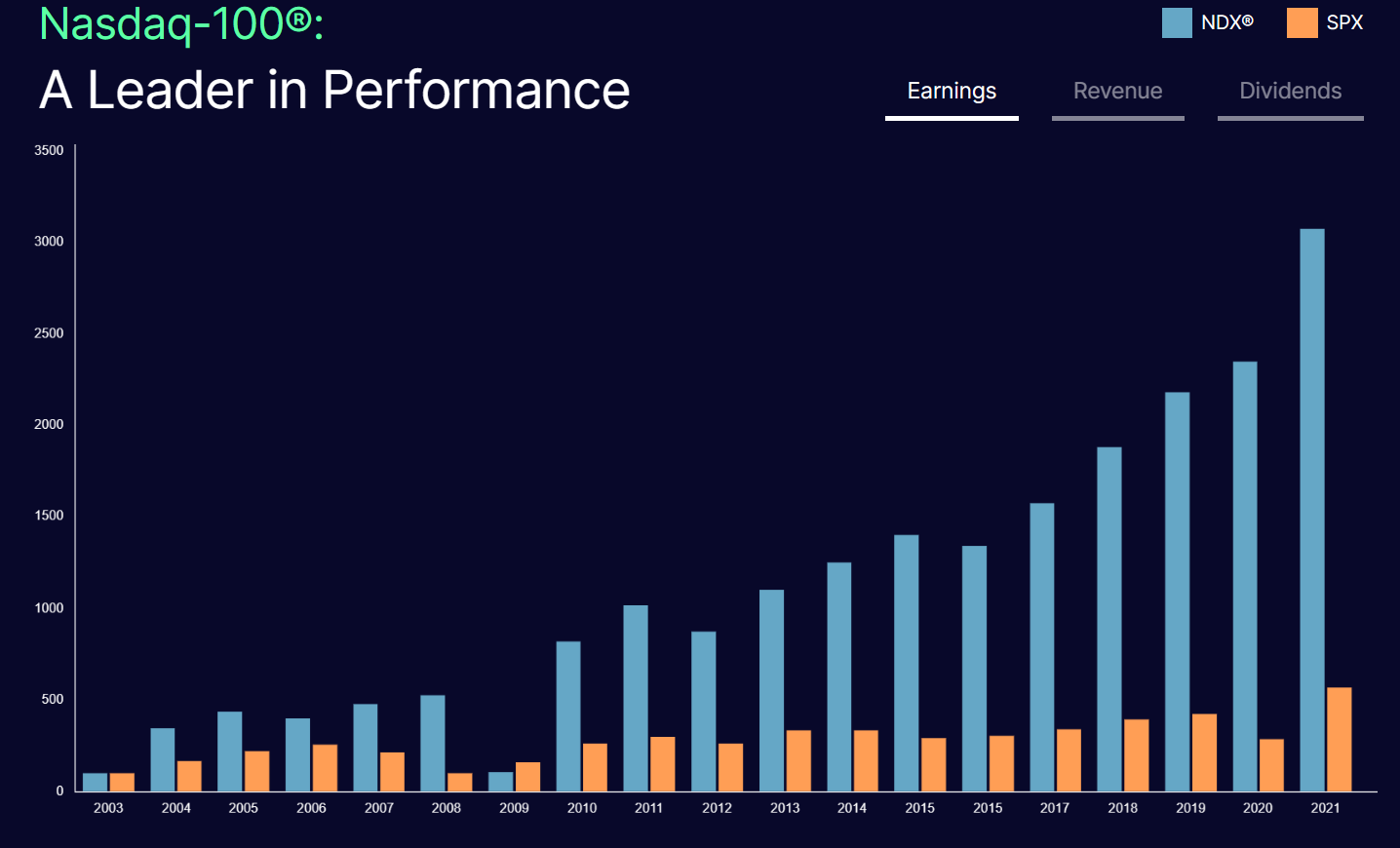1400x848 pixels.
Task: Click the 3500 y-axis value
Action: coord(49,150)
